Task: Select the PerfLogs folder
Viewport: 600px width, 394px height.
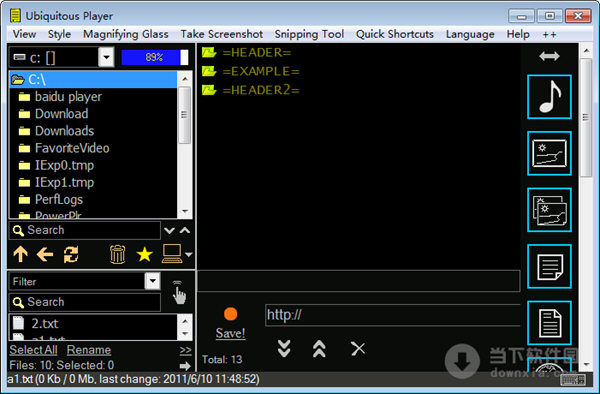Action: click(51, 199)
